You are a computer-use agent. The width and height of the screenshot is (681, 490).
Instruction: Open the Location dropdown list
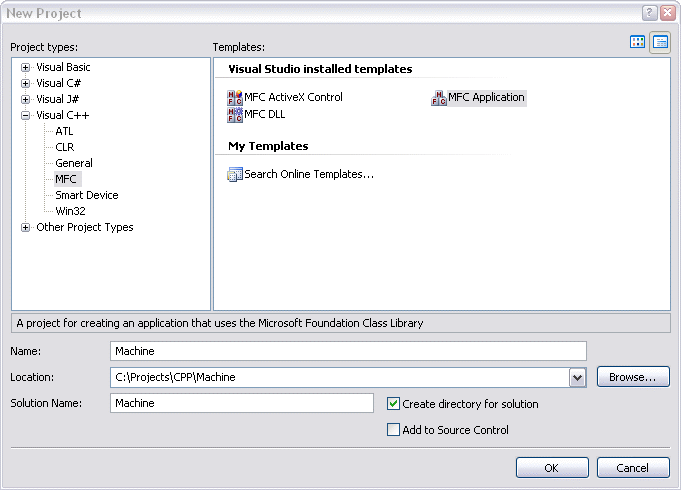coord(577,377)
